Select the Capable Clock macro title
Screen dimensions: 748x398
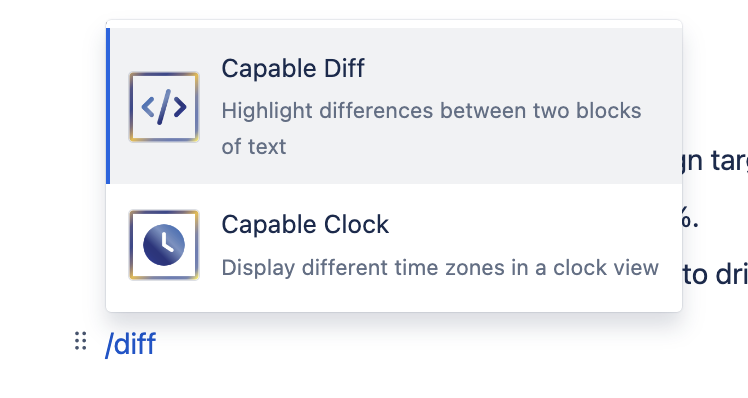[x=305, y=225]
